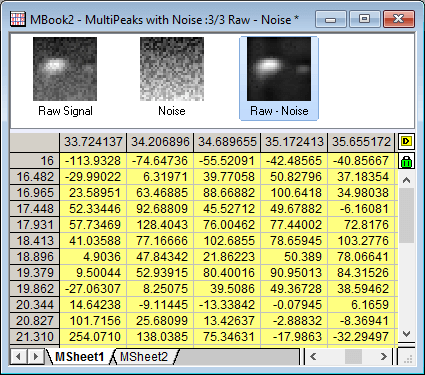Click the MBook2 matrix window icon

pos(18,19)
